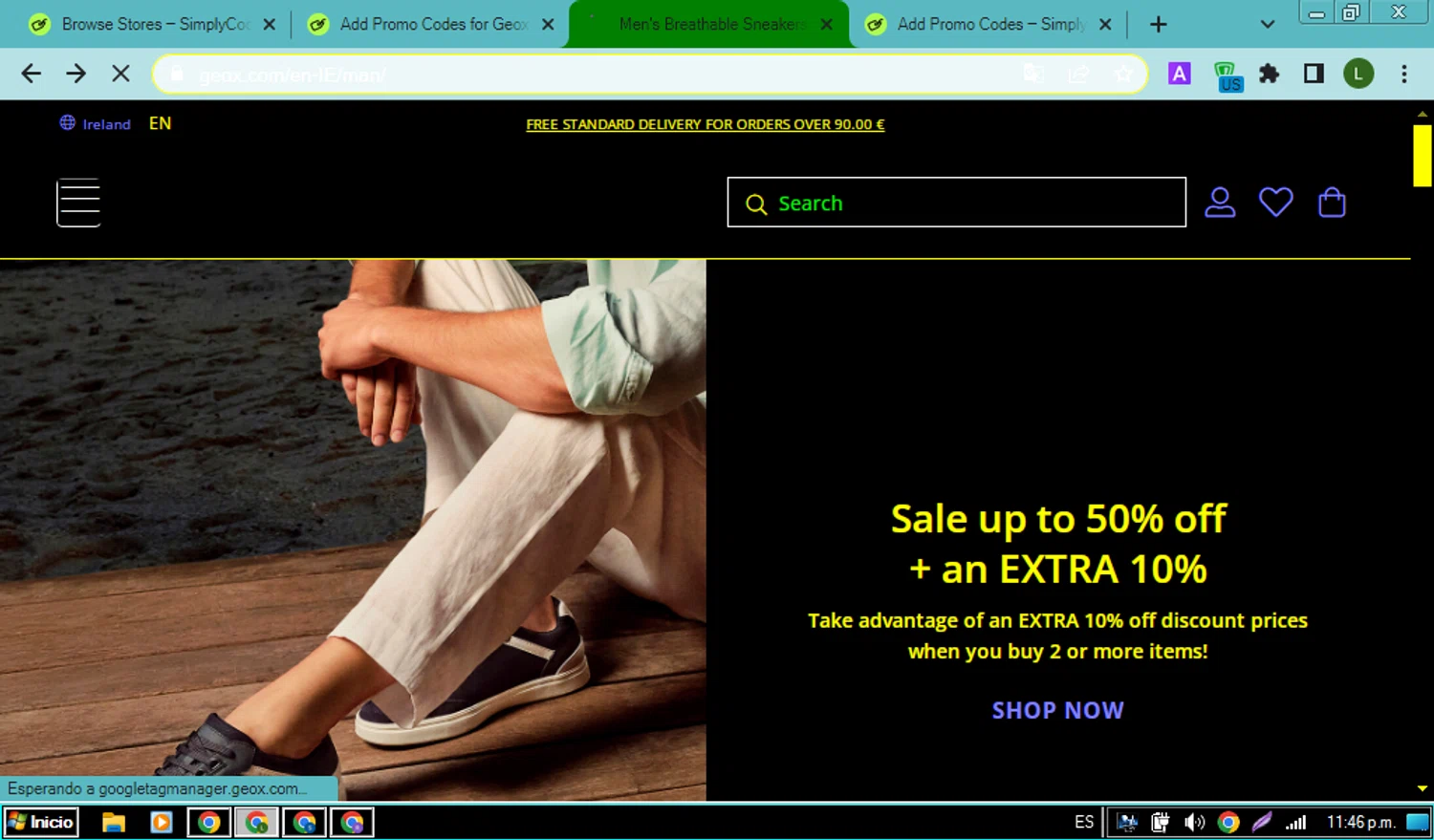Viewport: 1434px width, 840px height.
Task: Close the Browse Stores tab
Action: pos(269,24)
